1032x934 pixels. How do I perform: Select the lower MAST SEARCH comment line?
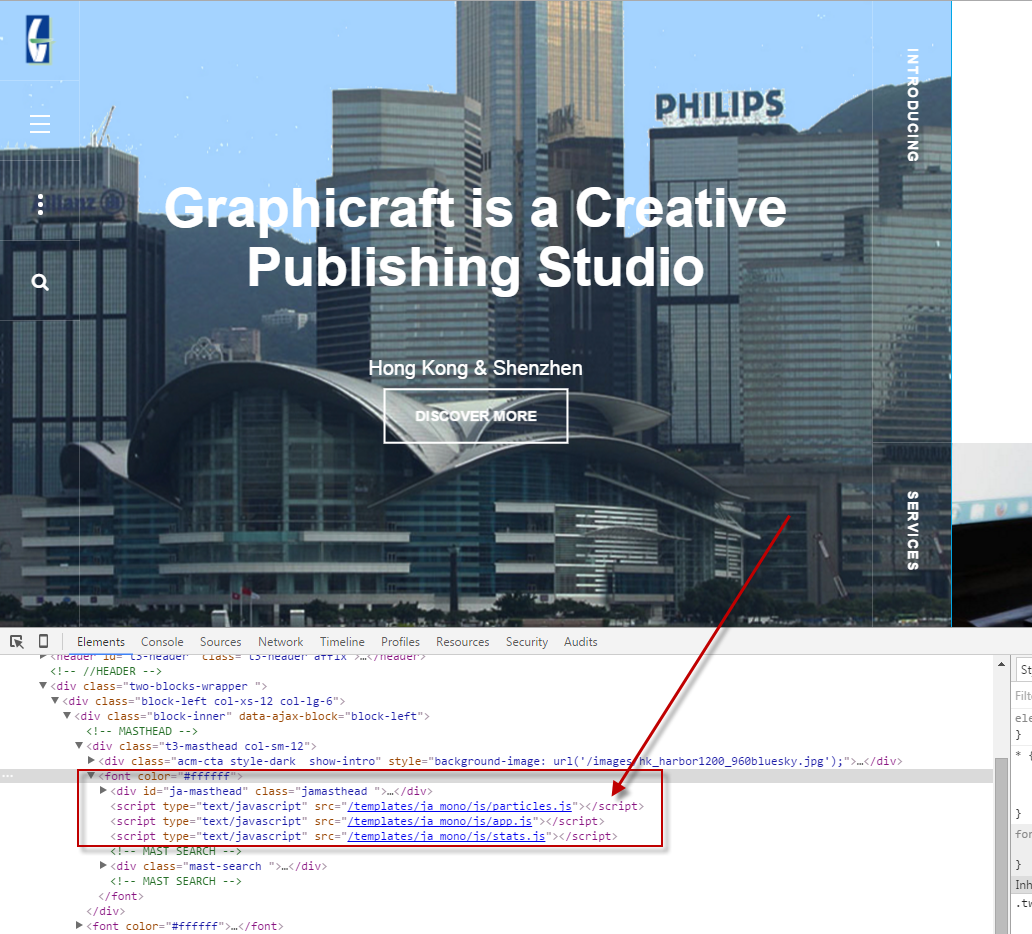point(176,881)
